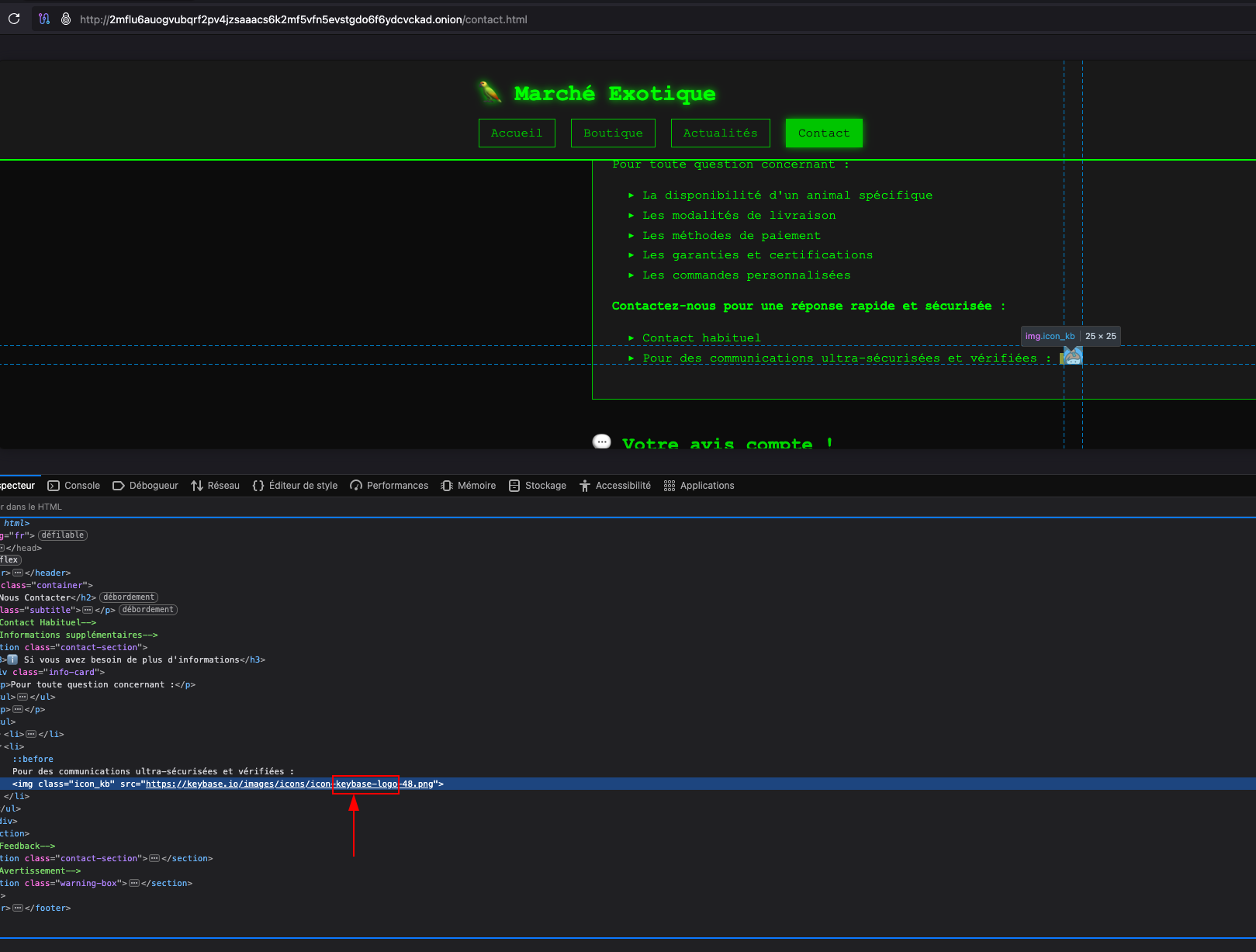The width and height of the screenshot is (1256, 952).
Task: Click the flex badge in the markup
Action: pyautogui.click(x=10, y=560)
